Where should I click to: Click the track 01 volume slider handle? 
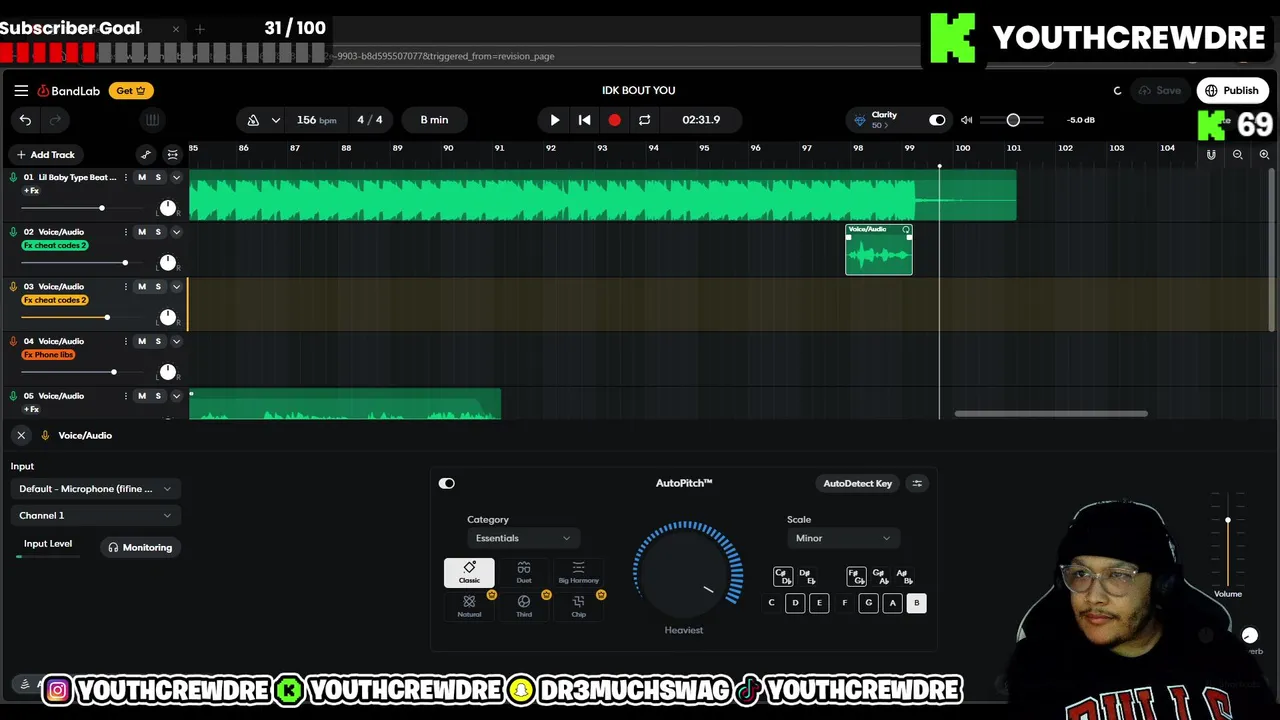101,208
